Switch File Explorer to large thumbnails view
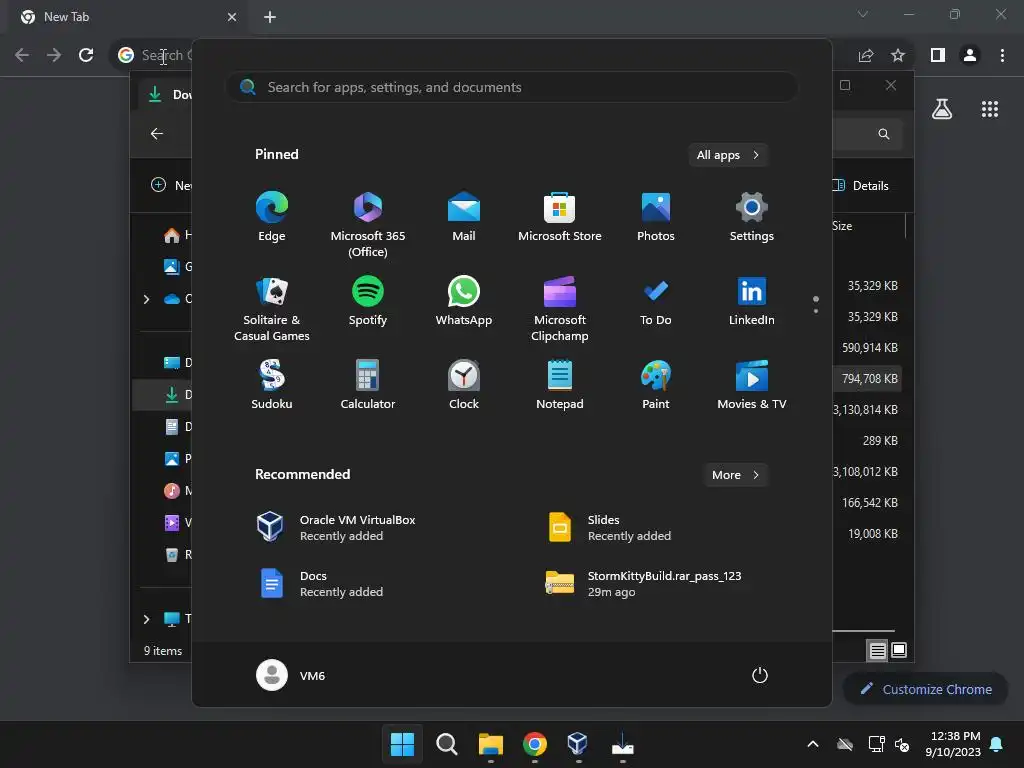 point(899,650)
